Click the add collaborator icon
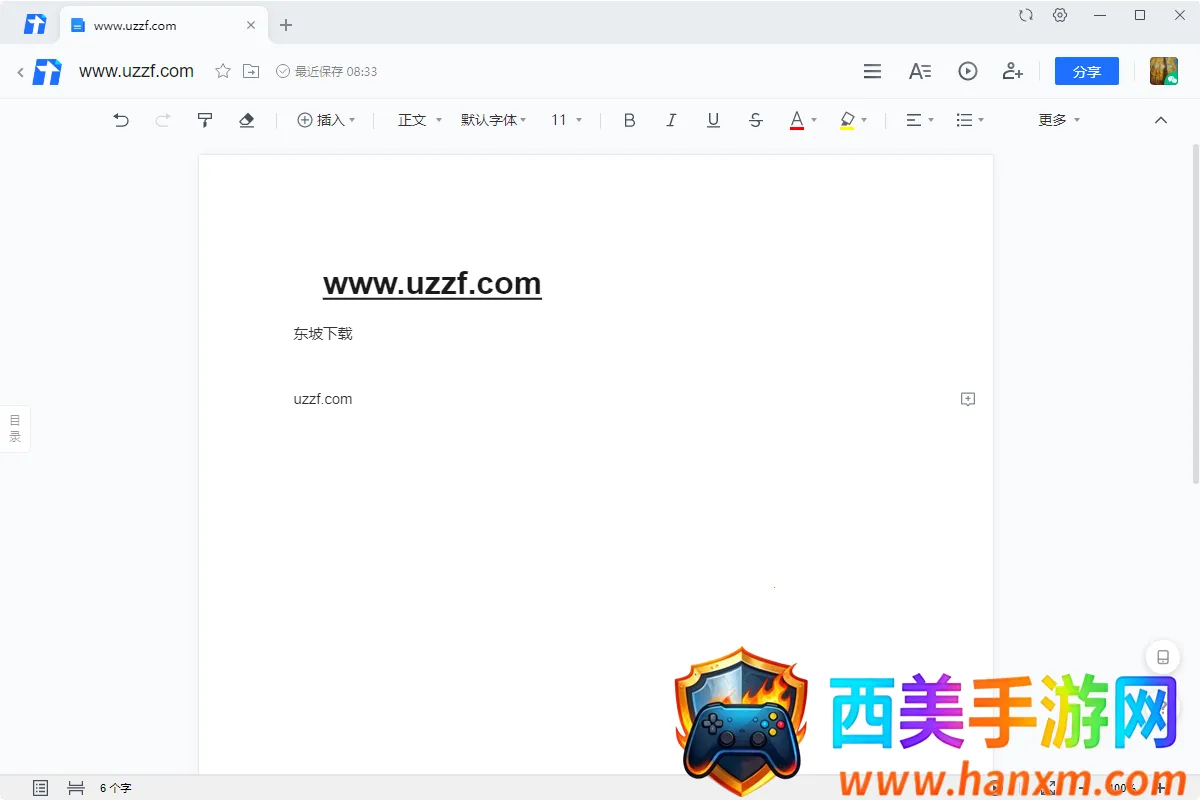The width and height of the screenshot is (1200, 800). 1012,71
